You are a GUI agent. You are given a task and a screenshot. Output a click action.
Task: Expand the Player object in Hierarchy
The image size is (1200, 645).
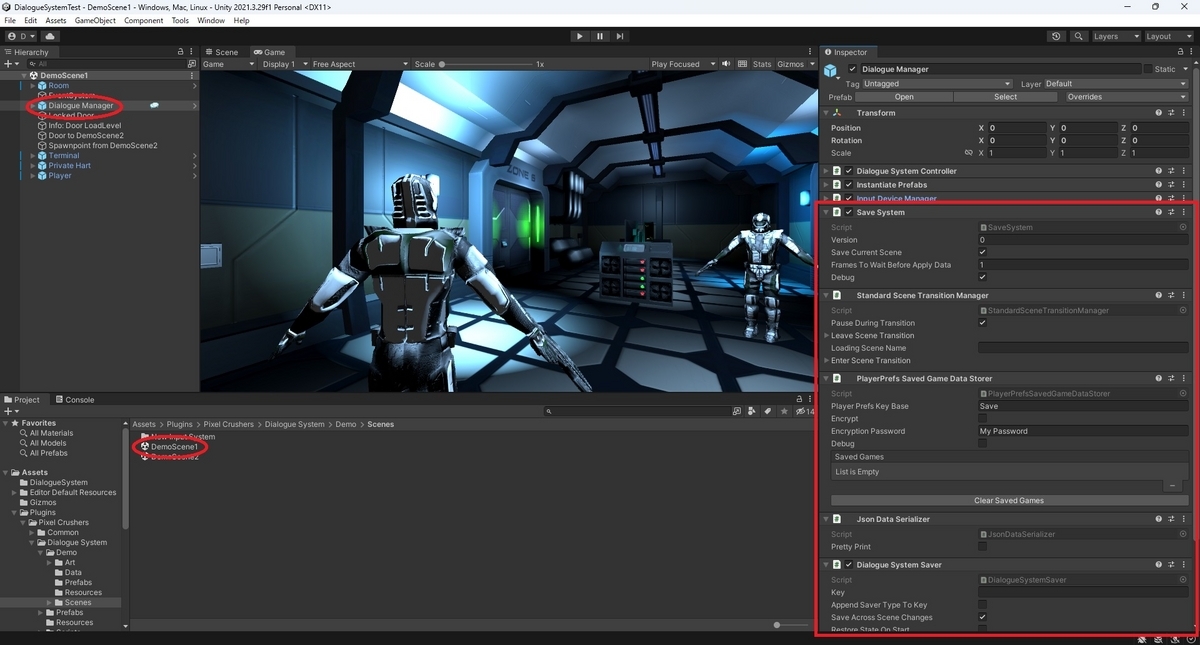32,176
